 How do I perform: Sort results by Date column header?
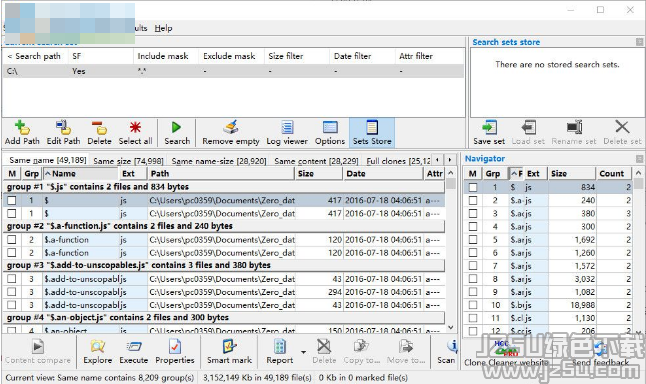point(384,173)
